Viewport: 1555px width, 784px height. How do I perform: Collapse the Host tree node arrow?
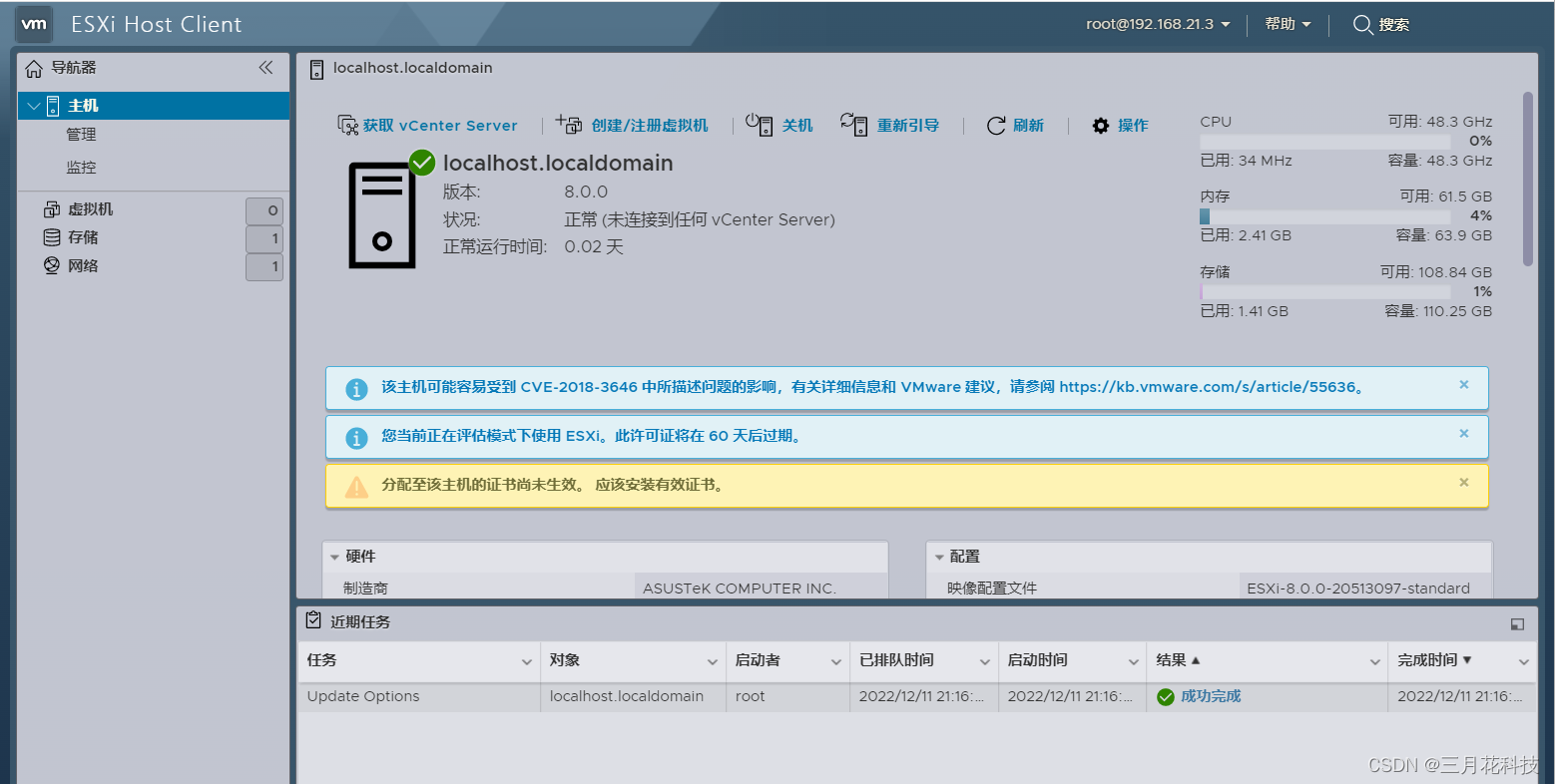(34, 106)
